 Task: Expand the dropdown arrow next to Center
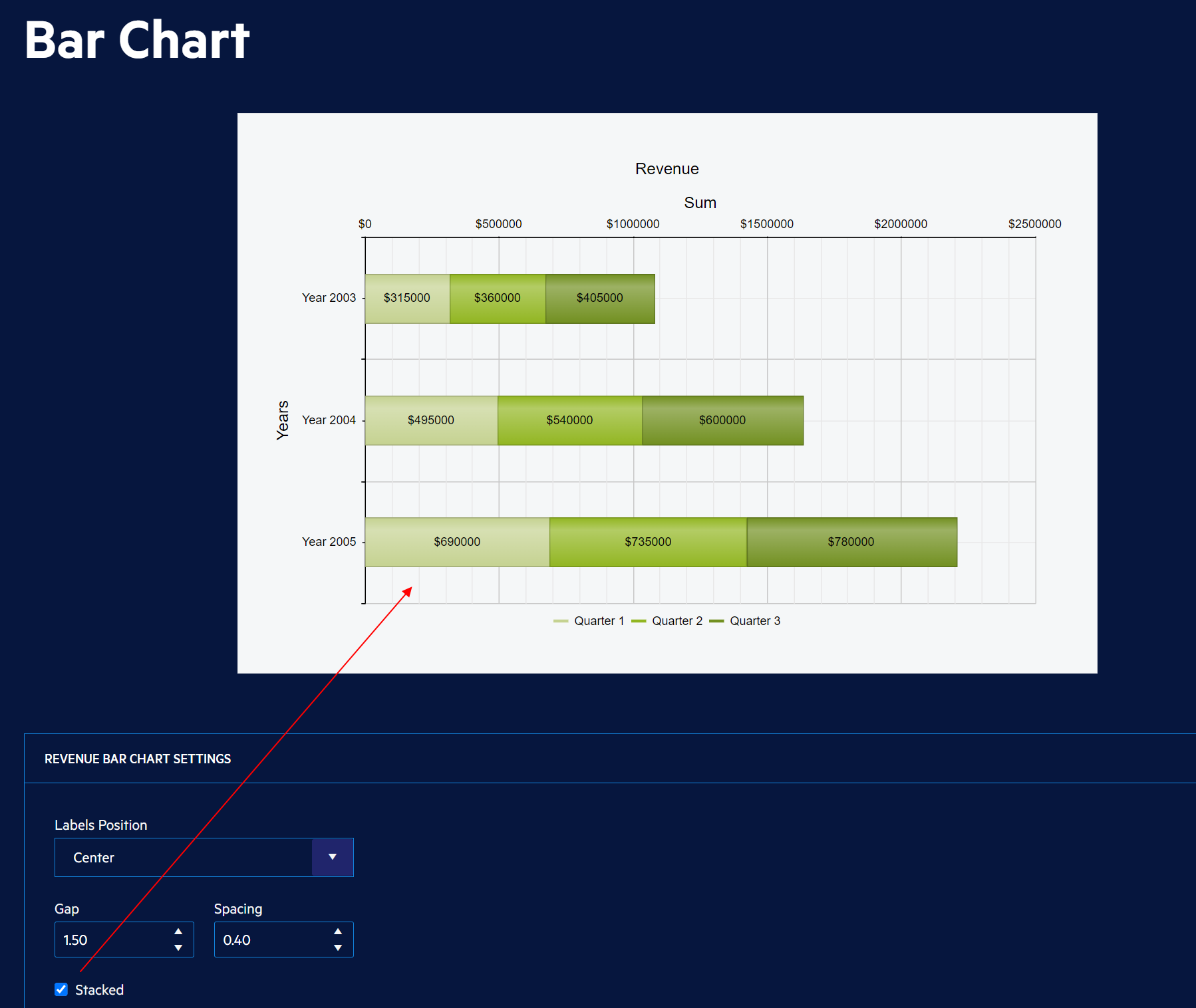pyautogui.click(x=332, y=858)
